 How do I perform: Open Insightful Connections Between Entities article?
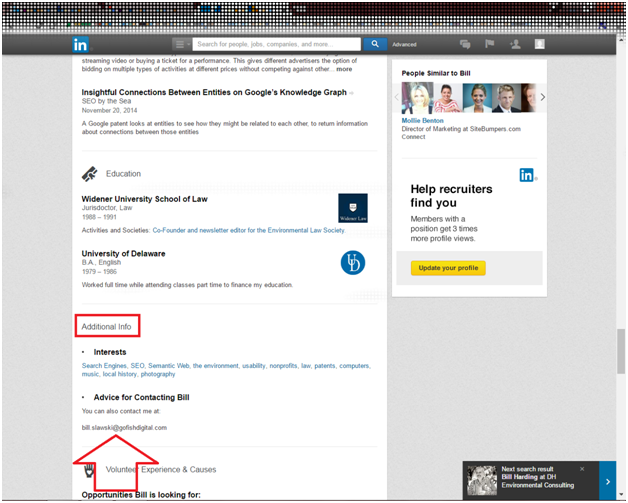tap(214, 92)
